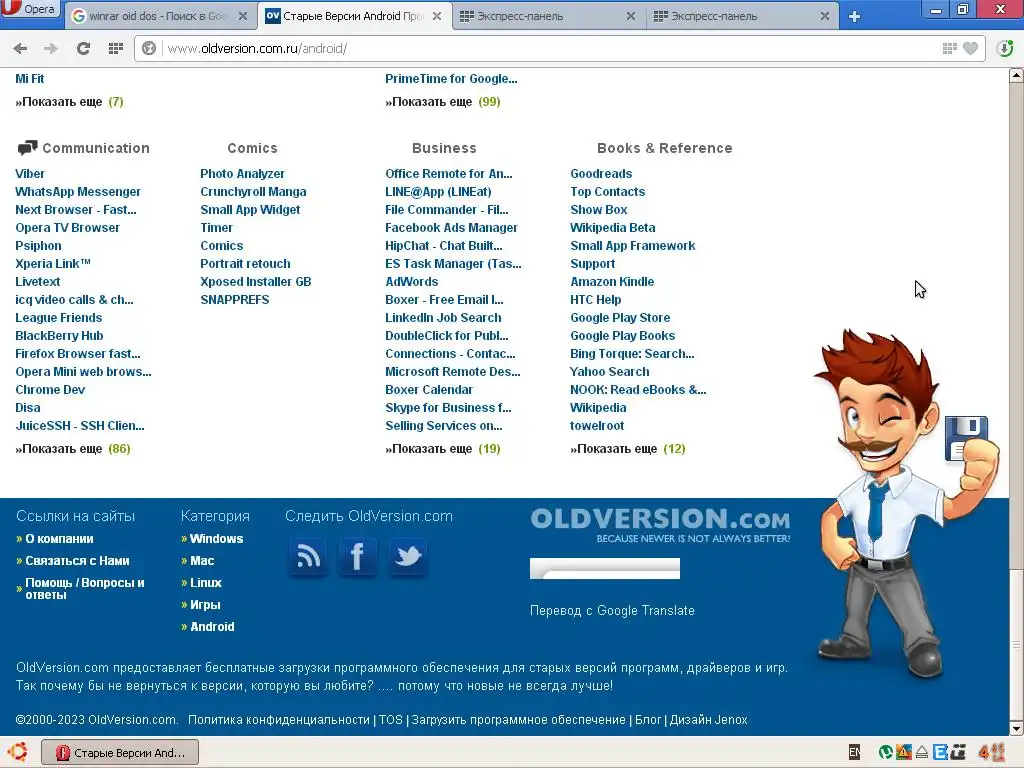Click Старые Версии And... taskbar button
1024x768 pixels.
click(x=120, y=753)
